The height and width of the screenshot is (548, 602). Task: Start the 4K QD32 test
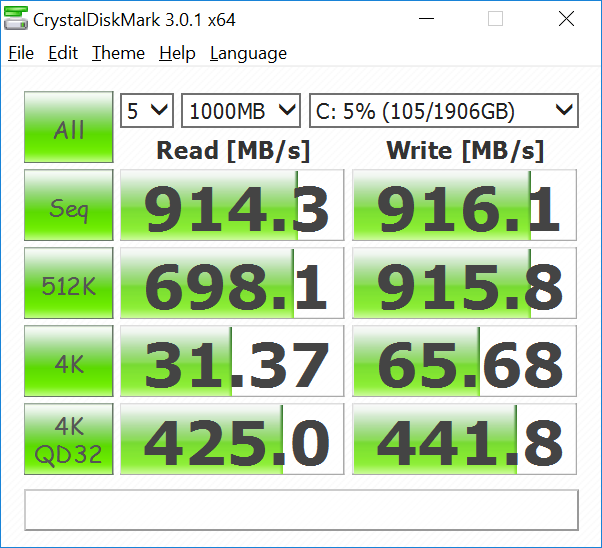tap(69, 439)
